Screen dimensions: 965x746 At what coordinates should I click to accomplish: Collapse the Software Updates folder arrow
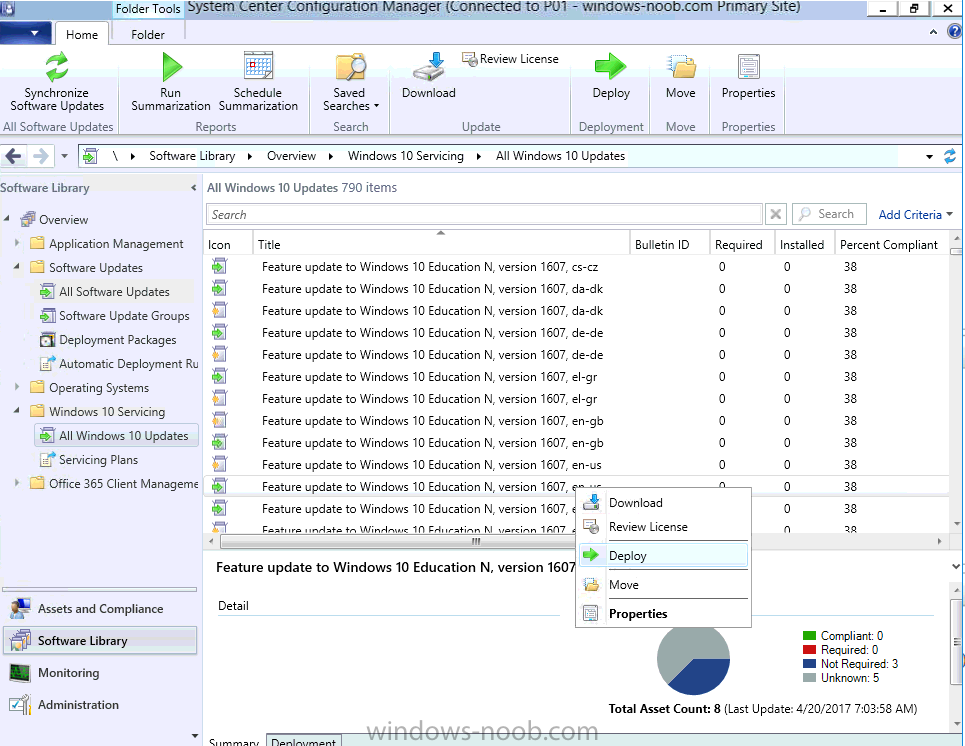tap(17, 267)
